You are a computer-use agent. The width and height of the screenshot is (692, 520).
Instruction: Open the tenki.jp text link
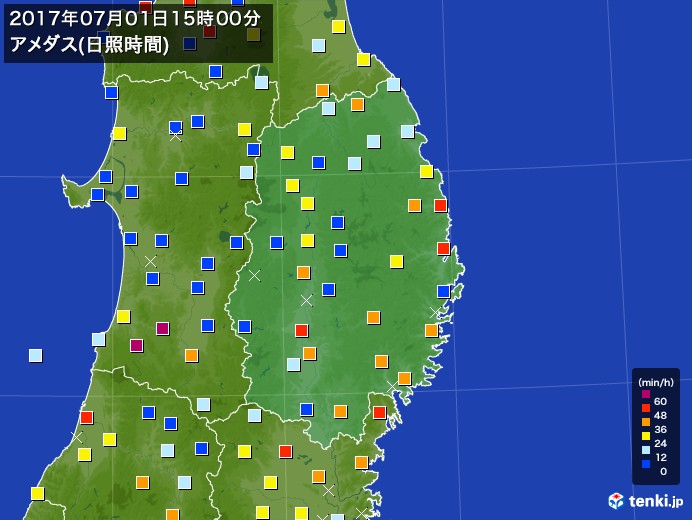coord(656,502)
